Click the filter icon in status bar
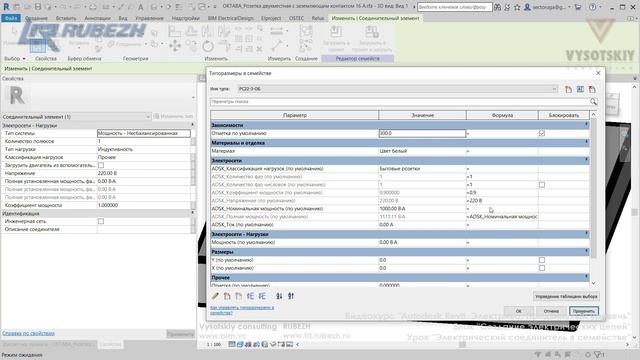The image size is (640, 360). coord(599,355)
